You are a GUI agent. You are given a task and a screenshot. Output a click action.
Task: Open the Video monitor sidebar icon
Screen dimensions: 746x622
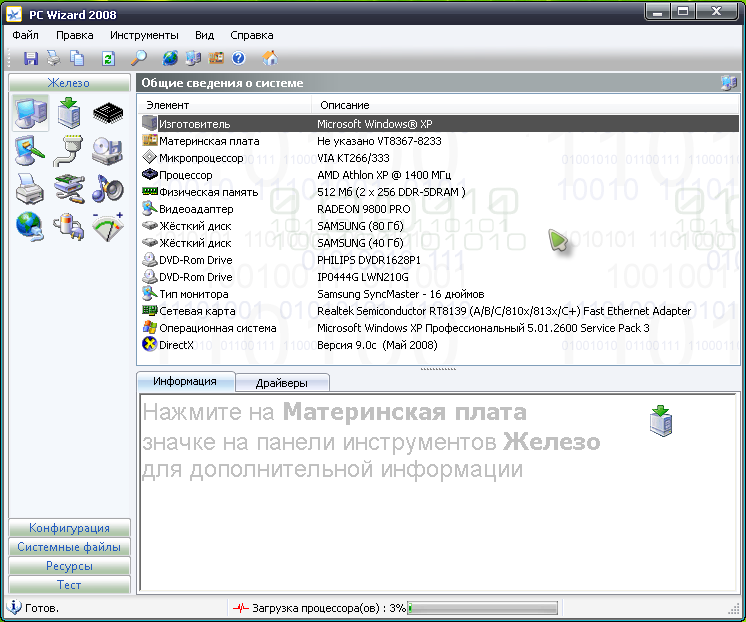[30, 151]
